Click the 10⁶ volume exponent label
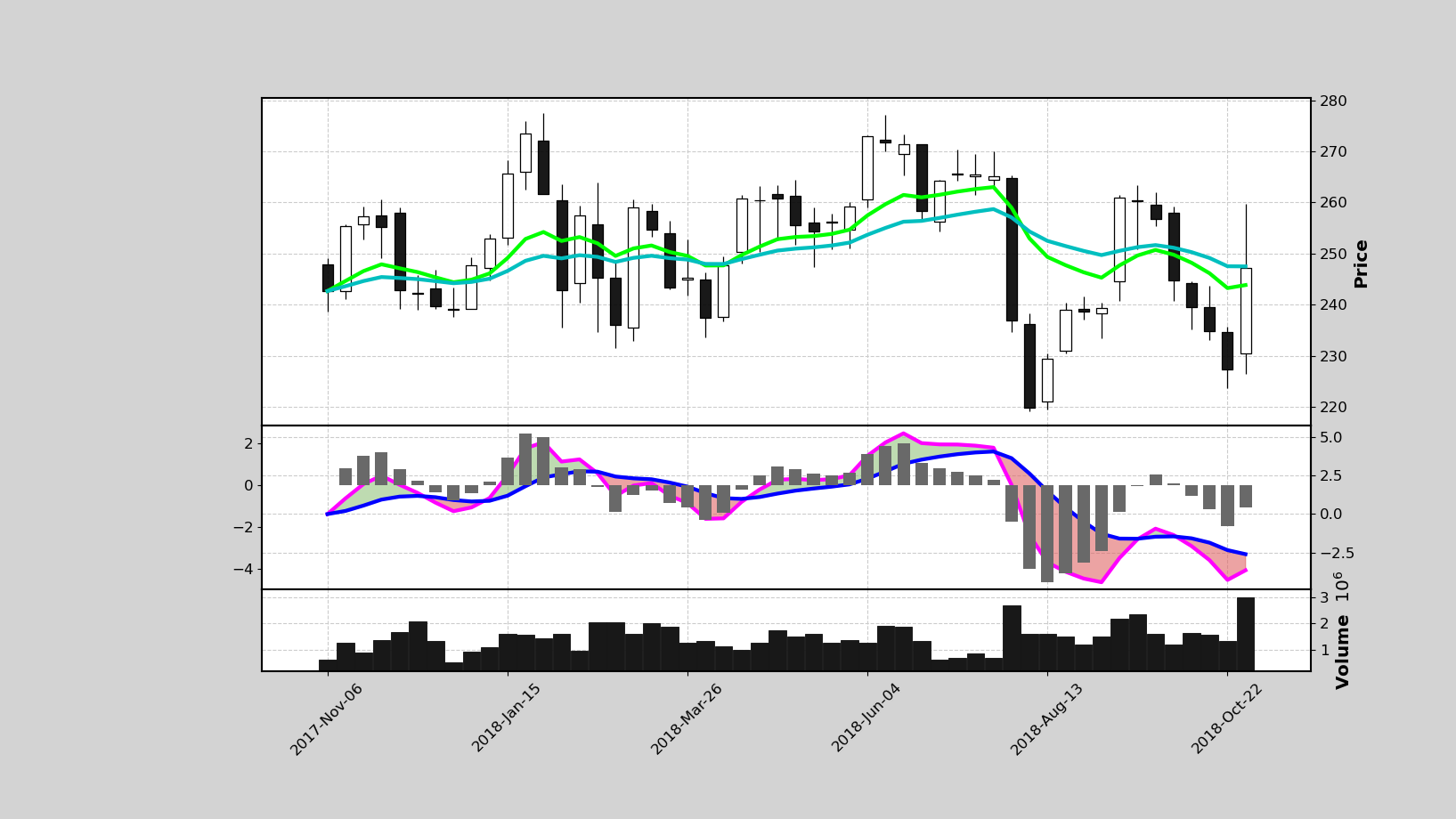 point(1341,587)
